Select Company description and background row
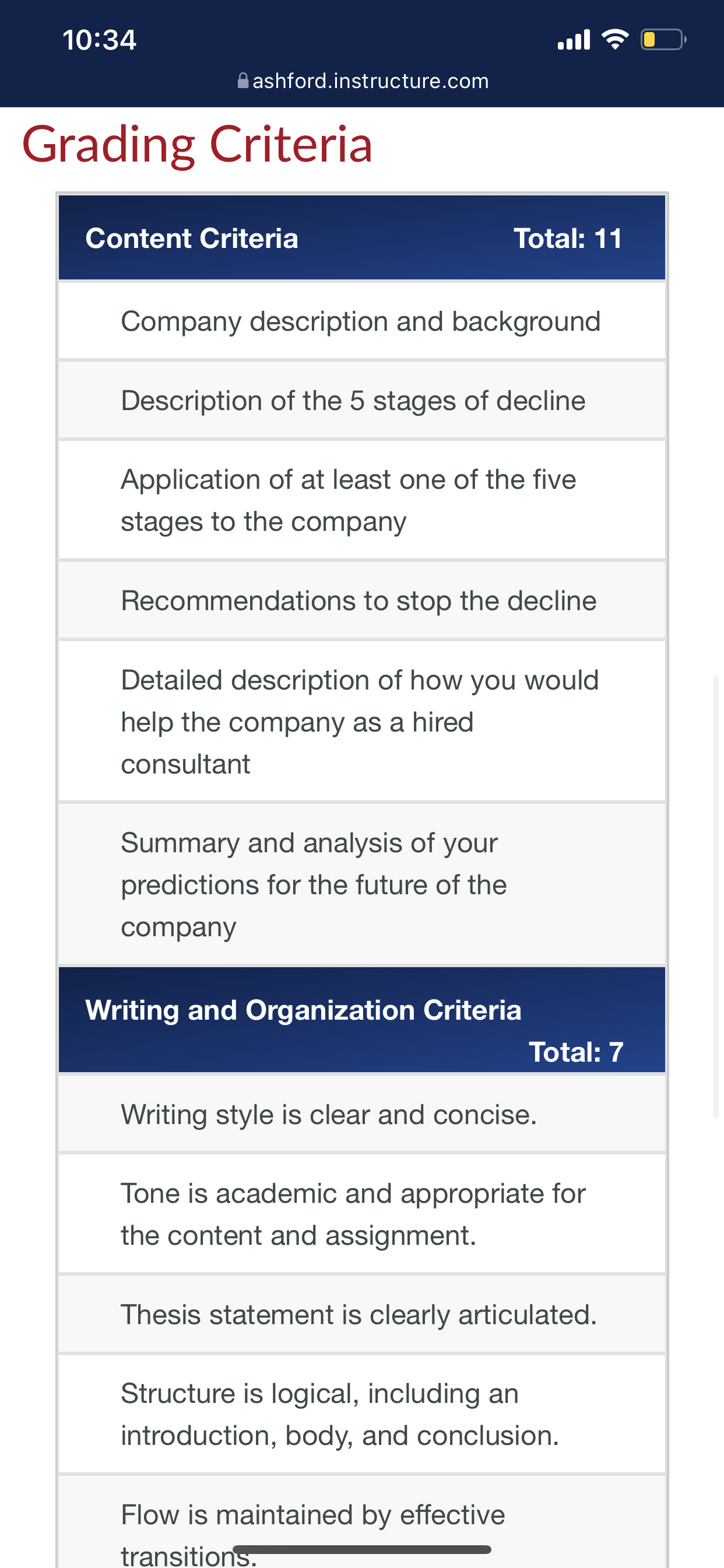The height and width of the screenshot is (1568, 724). pos(362,321)
